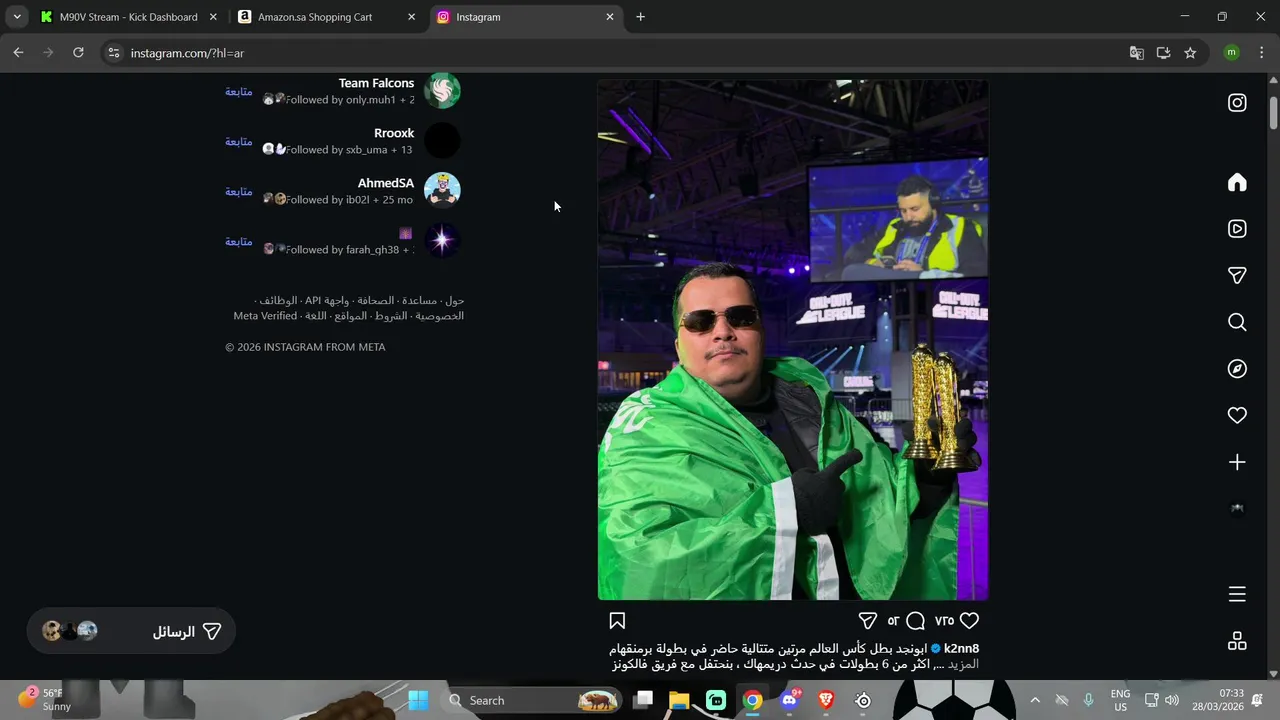Open the Meta Verified footer link
This screenshot has width=1280, height=720.
[265, 316]
